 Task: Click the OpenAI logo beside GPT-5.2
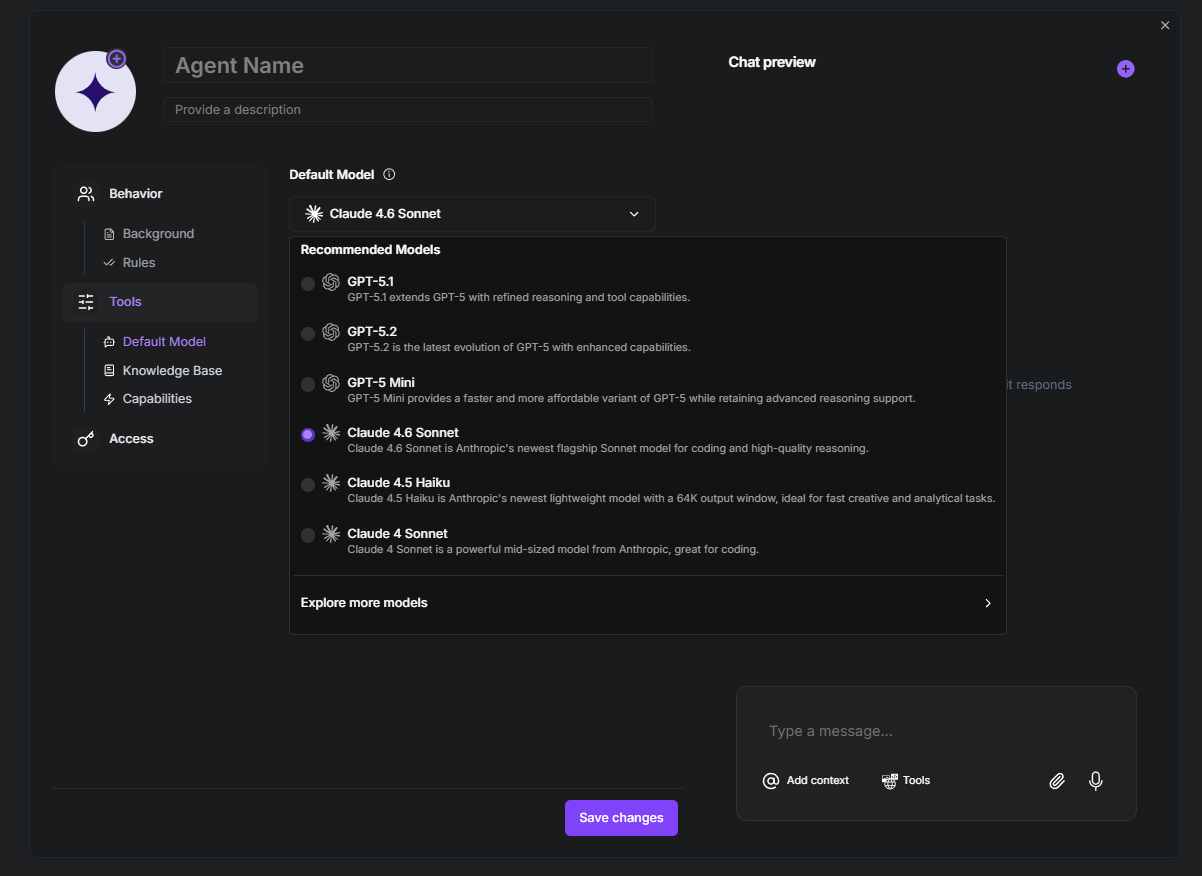(x=331, y=333)
